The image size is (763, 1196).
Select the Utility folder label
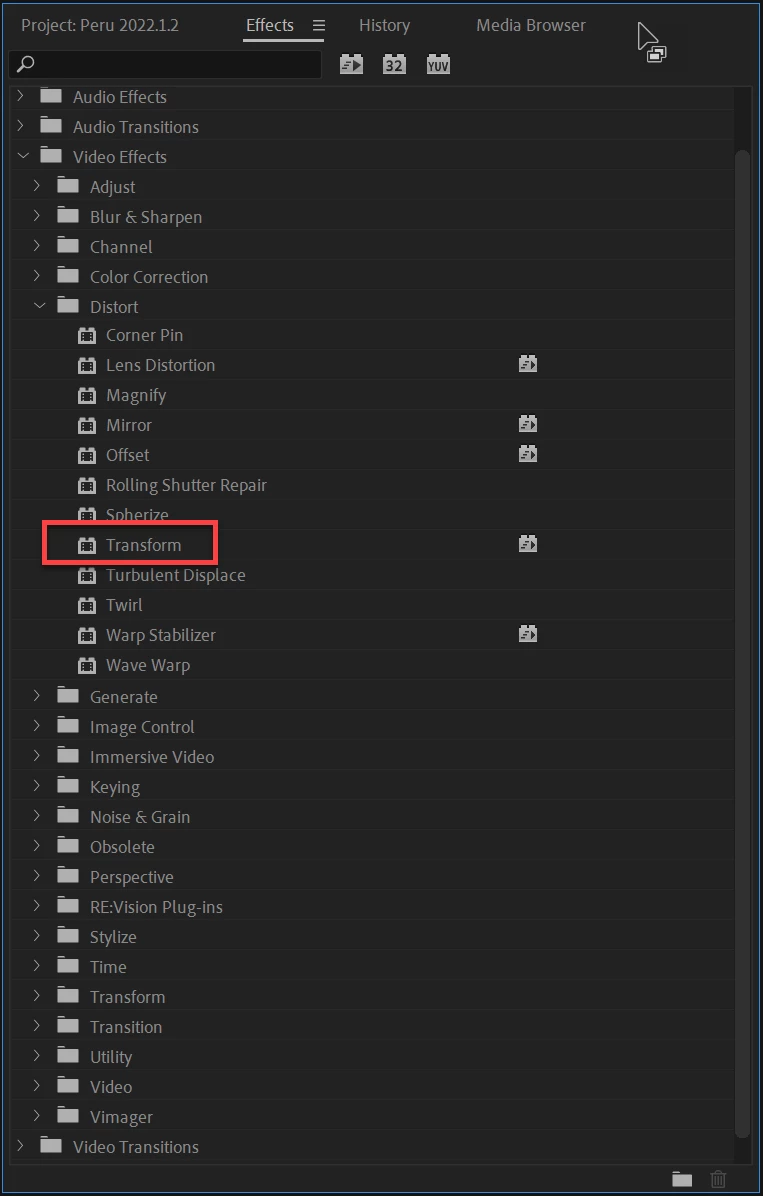click(111, 1057)
